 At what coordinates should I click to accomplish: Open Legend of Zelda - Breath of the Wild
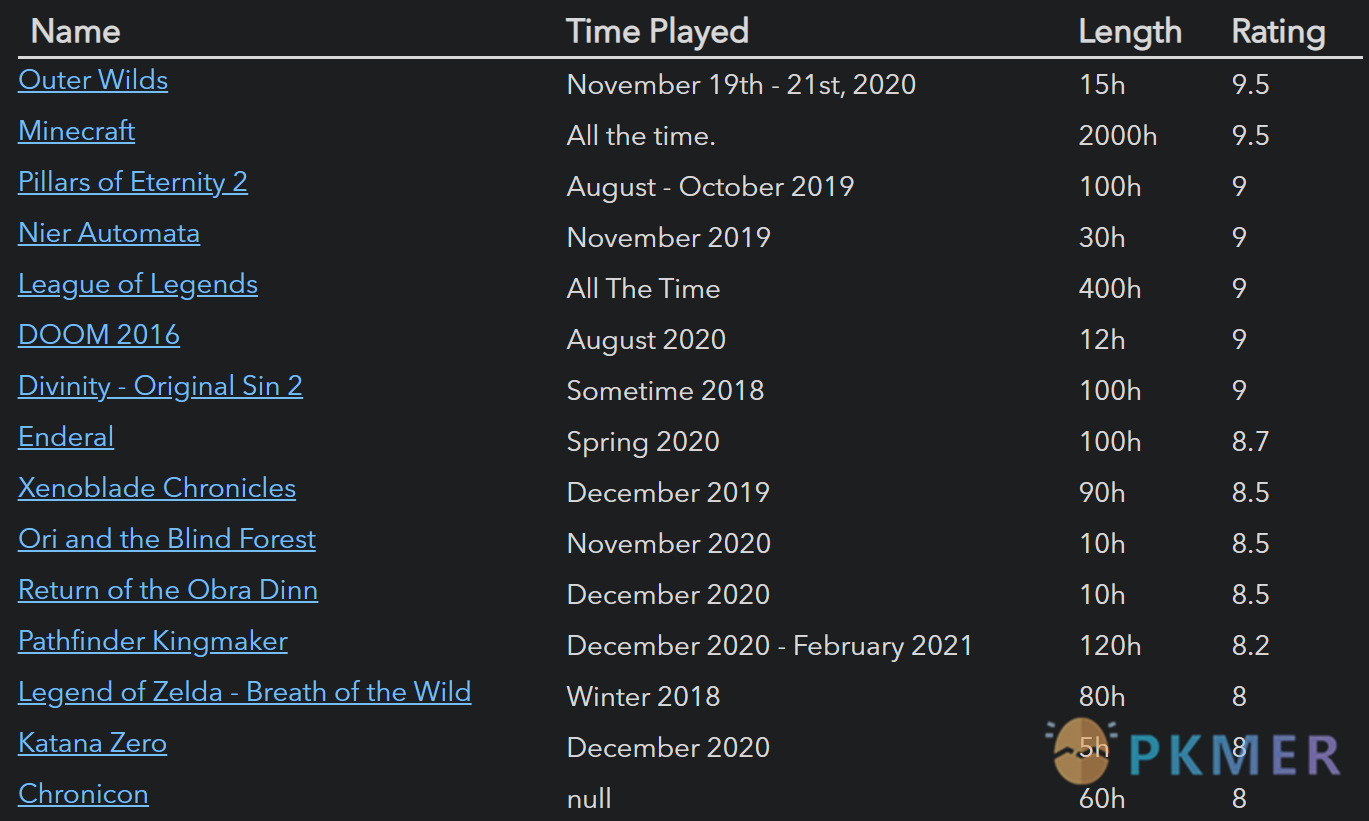tap(245, 692)
